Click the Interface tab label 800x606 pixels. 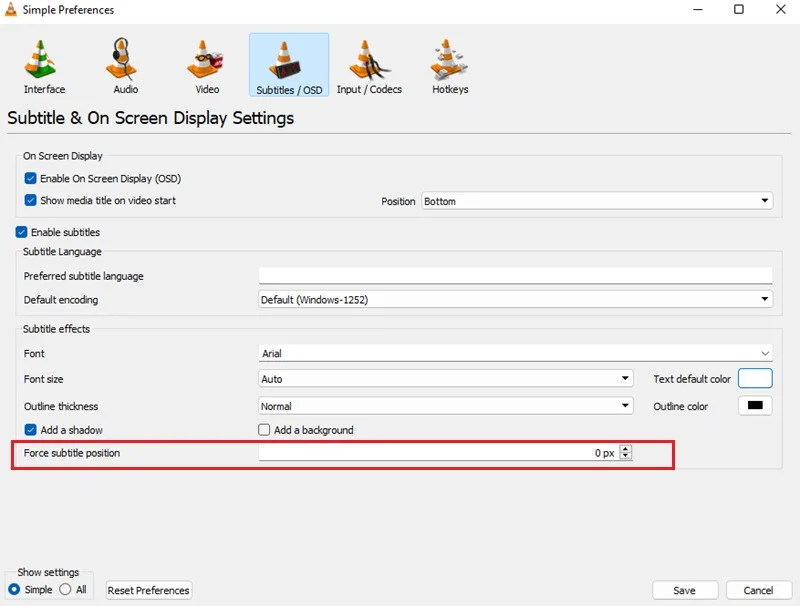pos(44,89)
